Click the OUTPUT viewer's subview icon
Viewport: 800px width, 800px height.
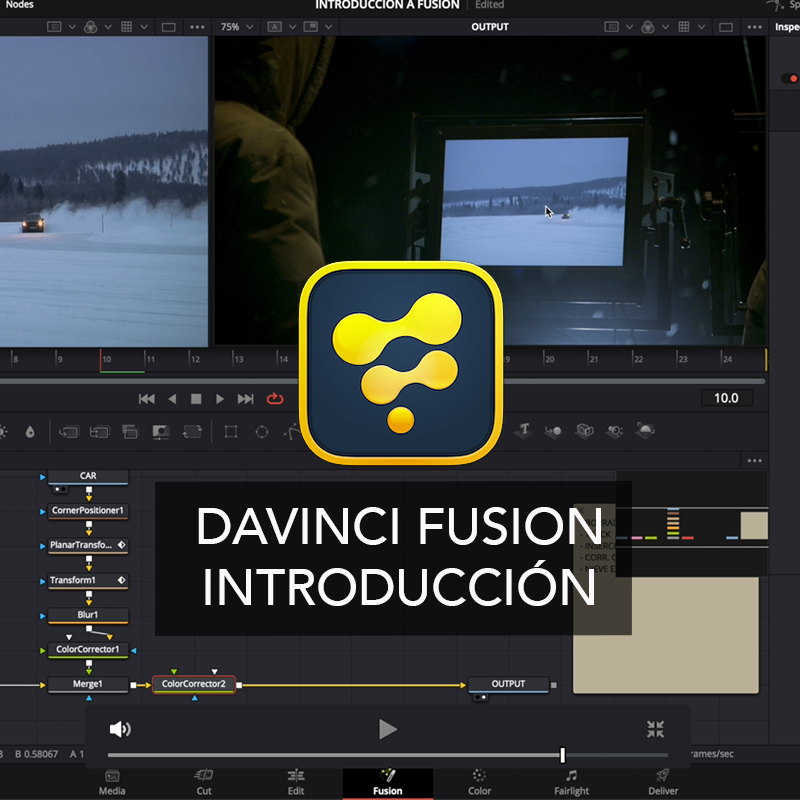[611, 27]
